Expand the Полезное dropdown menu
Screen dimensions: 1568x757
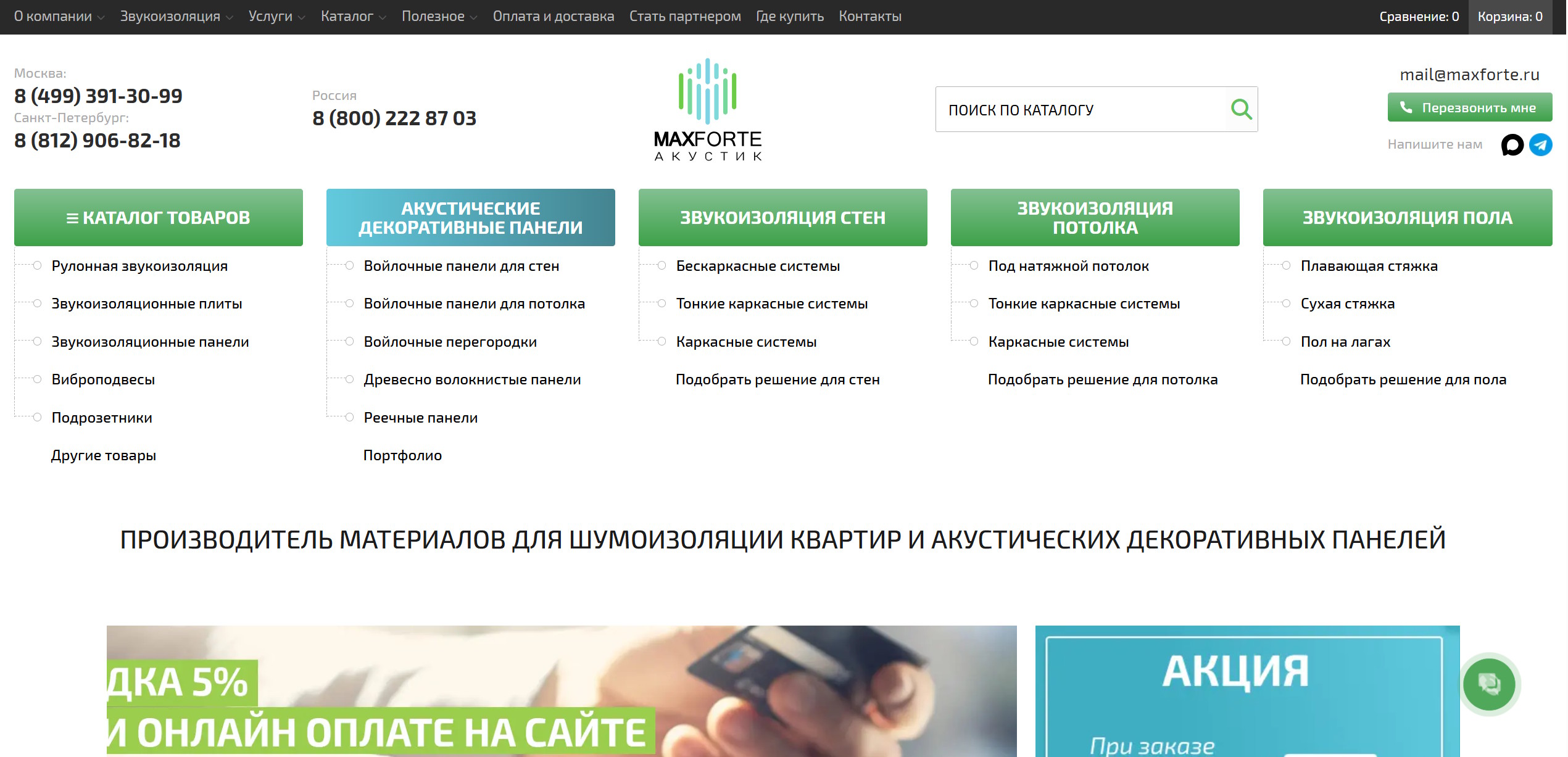coord(439,17)
